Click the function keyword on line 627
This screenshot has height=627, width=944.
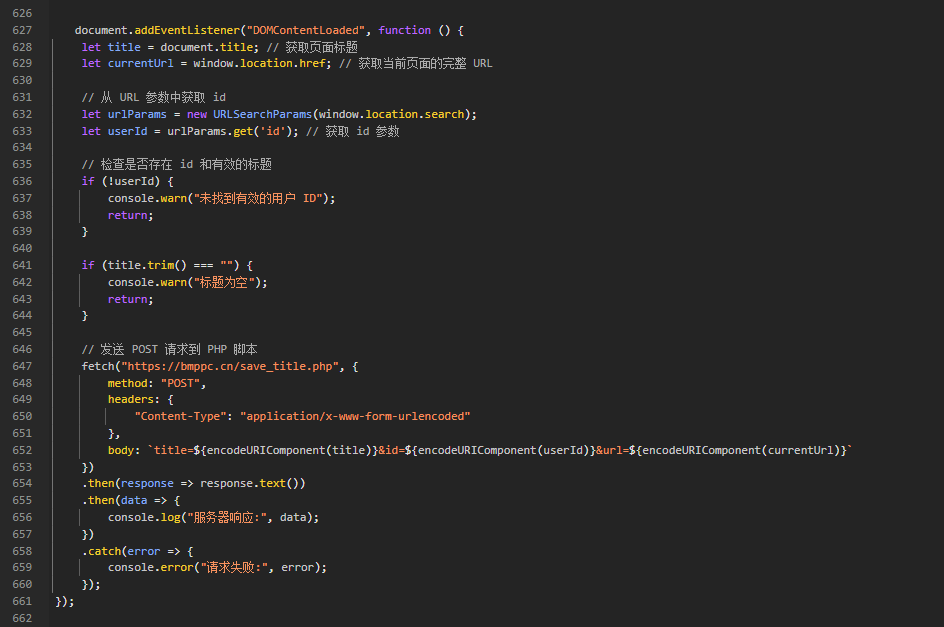click(405, 30)
